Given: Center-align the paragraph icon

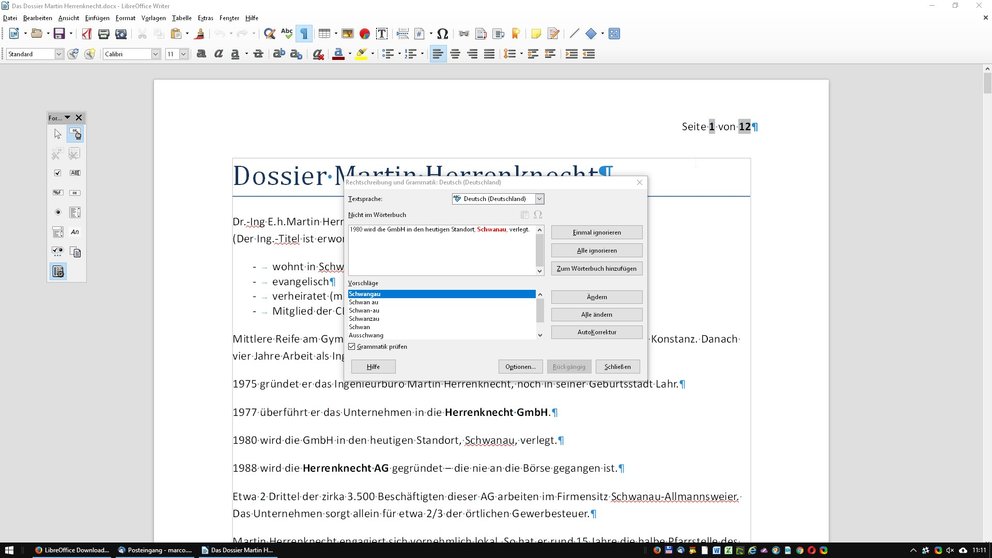Looking at the screenshot, I should click(455, 54).
